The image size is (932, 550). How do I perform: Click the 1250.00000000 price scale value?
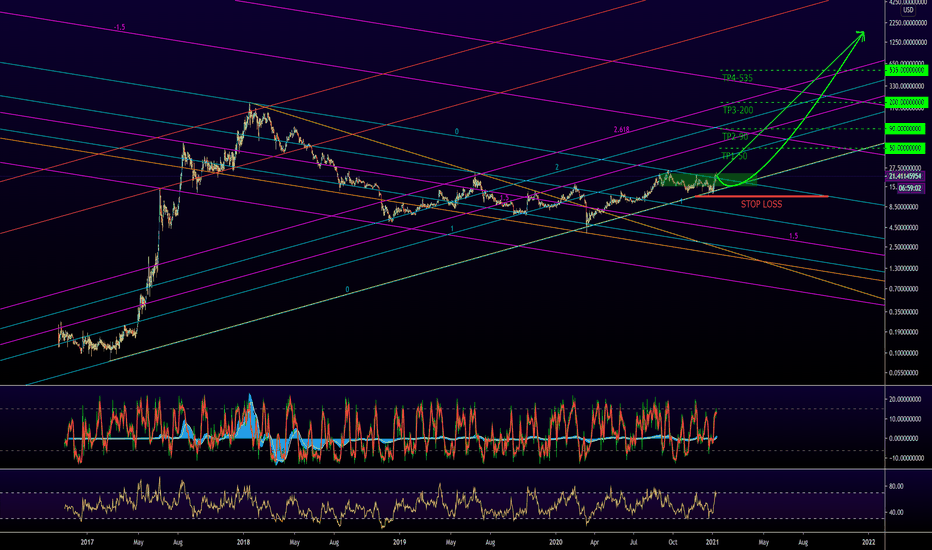pos(907,43)
